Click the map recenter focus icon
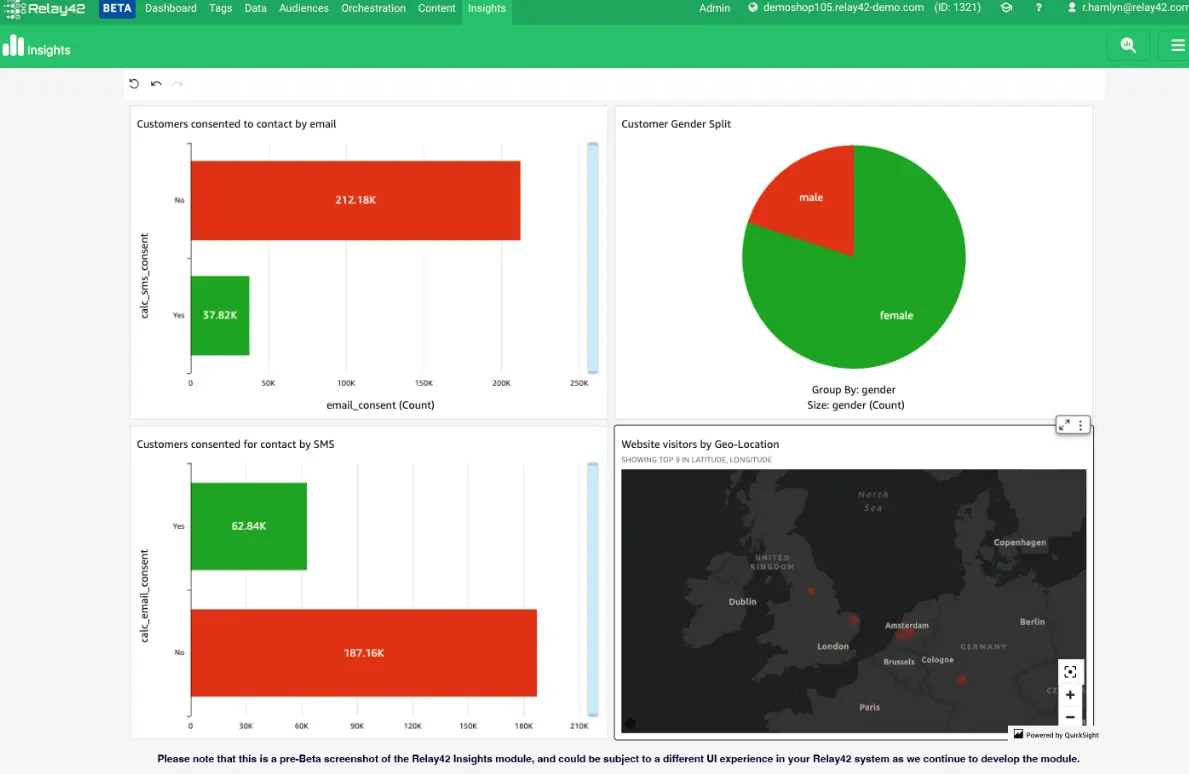 (x=1070, y=672)
